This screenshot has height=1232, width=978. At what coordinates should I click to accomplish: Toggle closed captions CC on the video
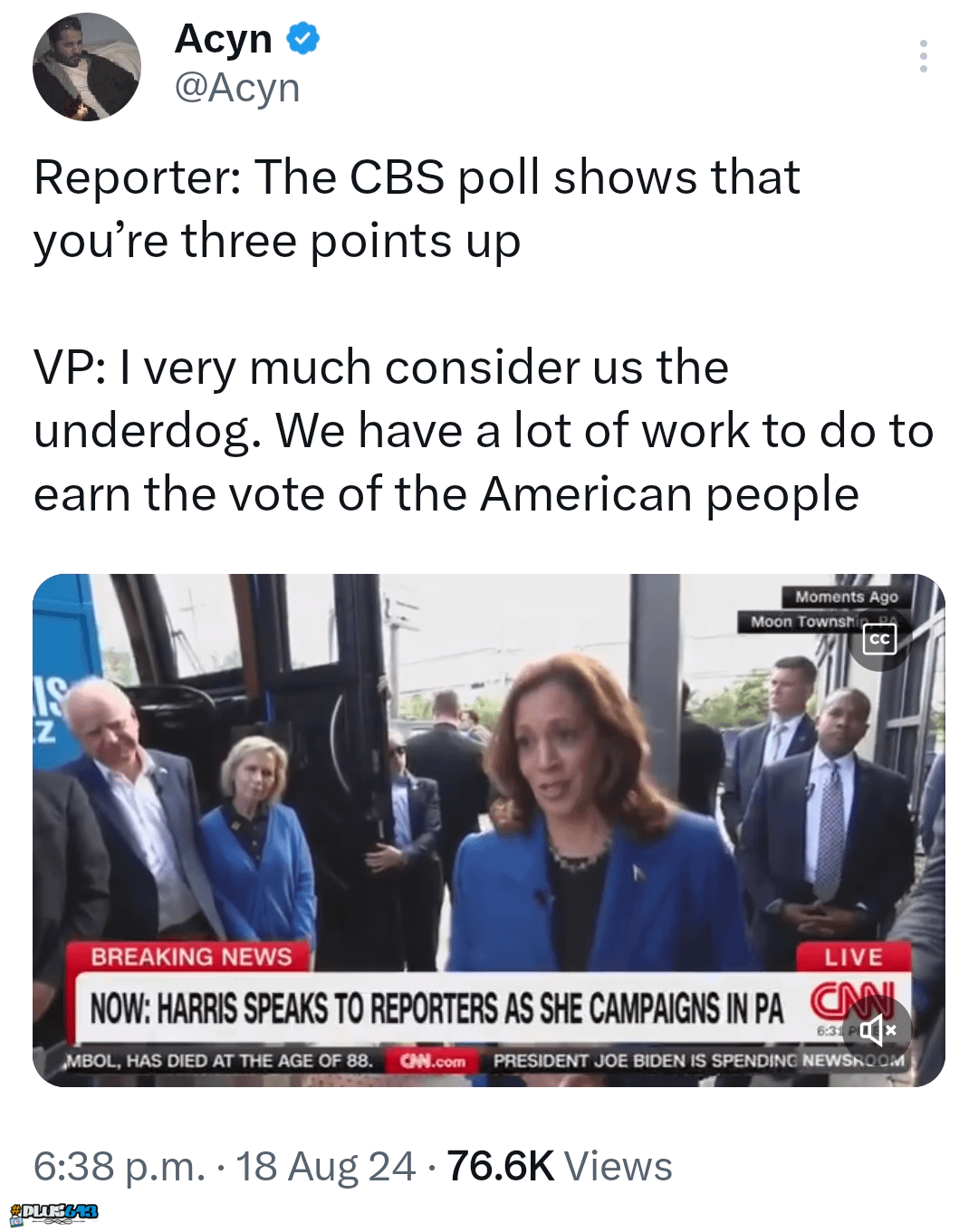click(879, 639)
